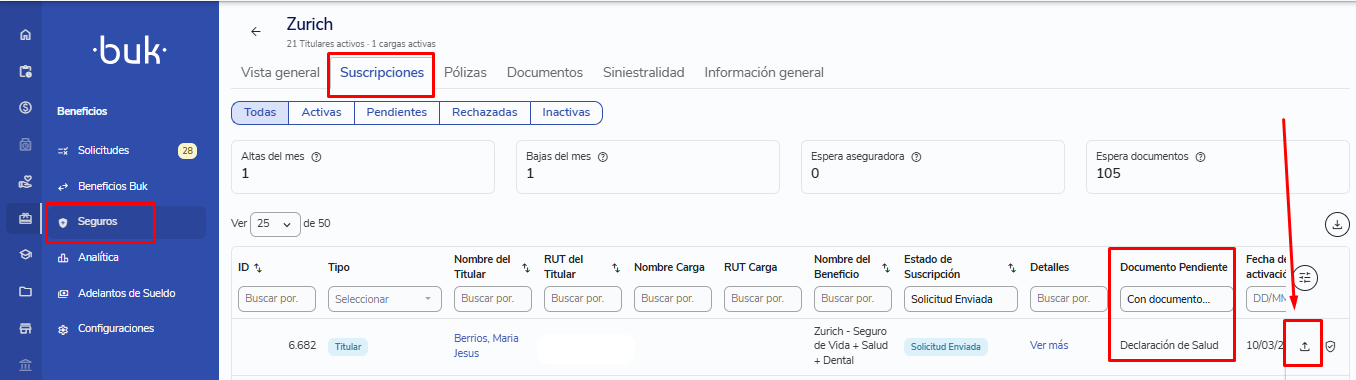This screenshot has height=380, width=1356.
Task: Click the Nombre del Titular search field
Action: click(493, 299)
